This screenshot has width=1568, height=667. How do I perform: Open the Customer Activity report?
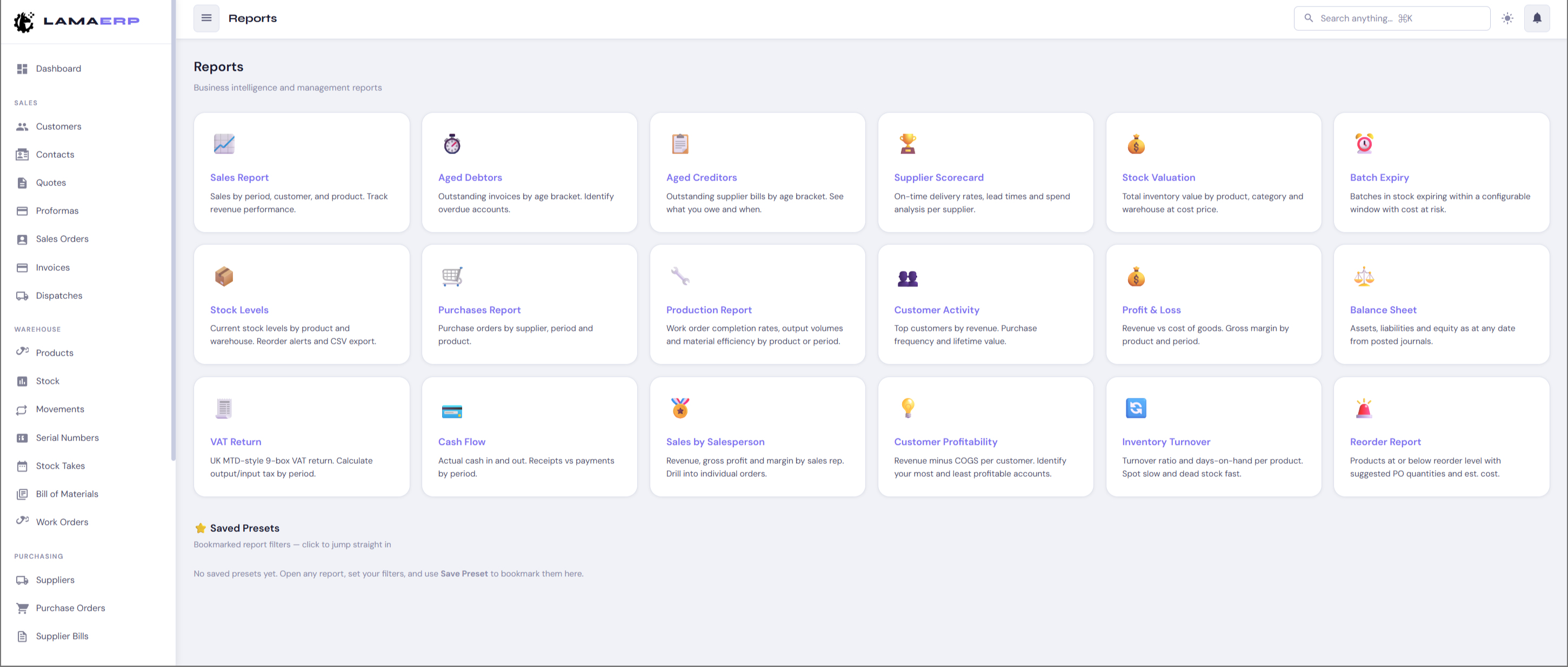[x=936, y=310]
